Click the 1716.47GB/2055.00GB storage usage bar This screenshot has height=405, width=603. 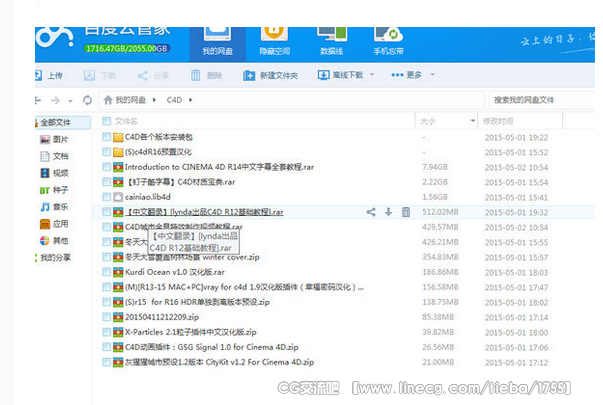pyautogui.click(x=127, y=48)
